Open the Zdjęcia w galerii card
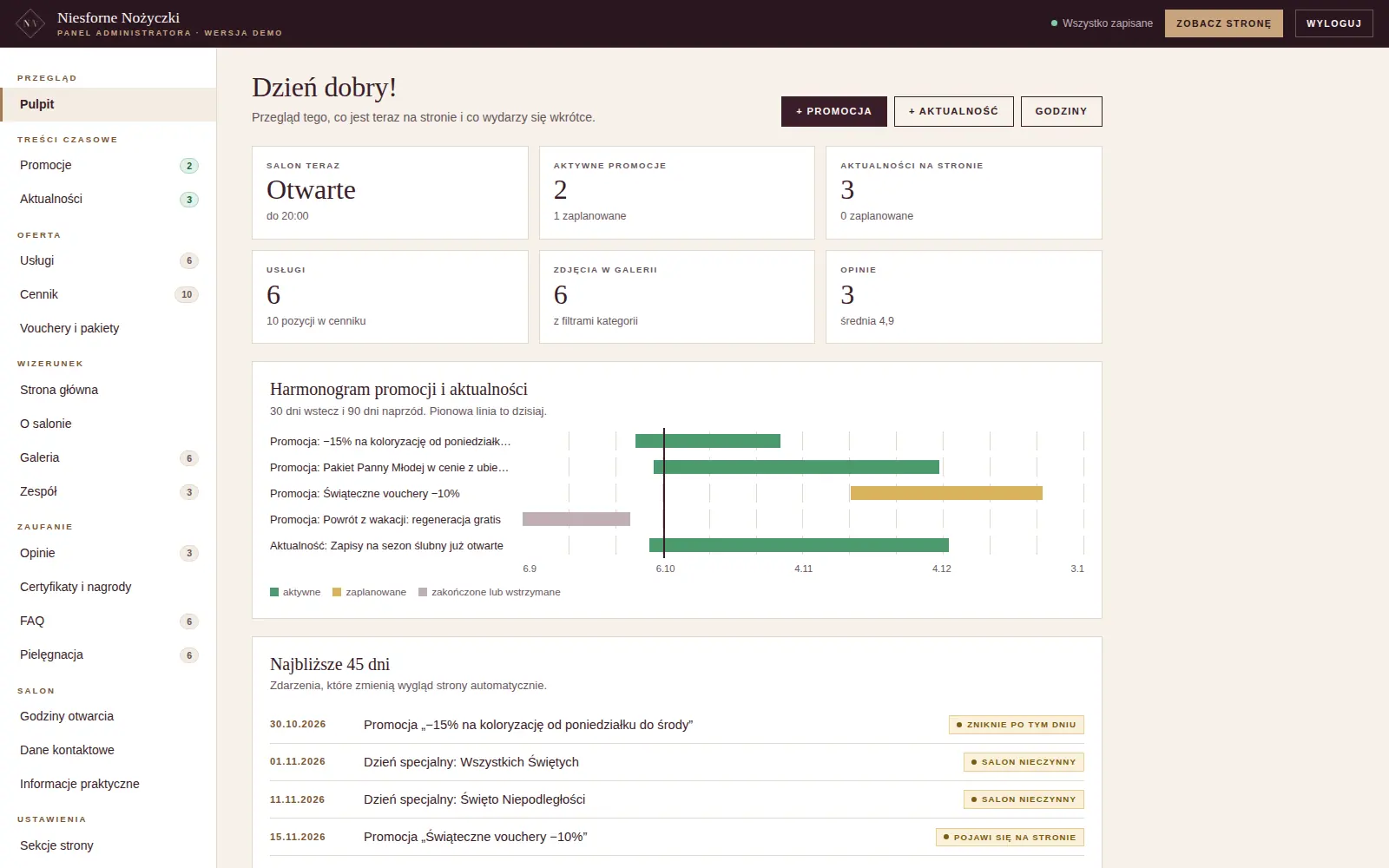Image resolution: width=1389 pixels, height=868 pixels. (677, 297)
